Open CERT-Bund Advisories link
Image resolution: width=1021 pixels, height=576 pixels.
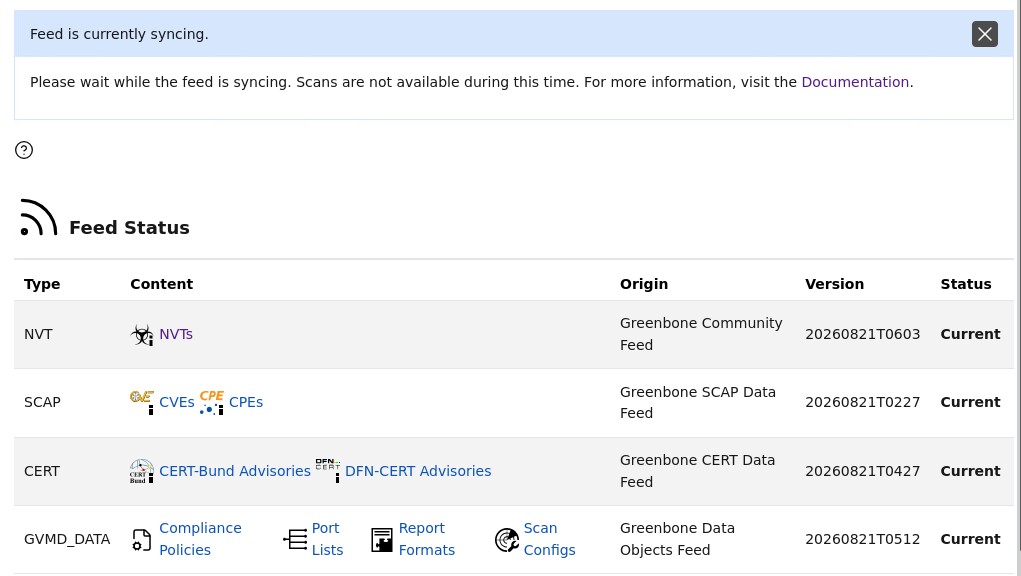click(x=235, y=471)
